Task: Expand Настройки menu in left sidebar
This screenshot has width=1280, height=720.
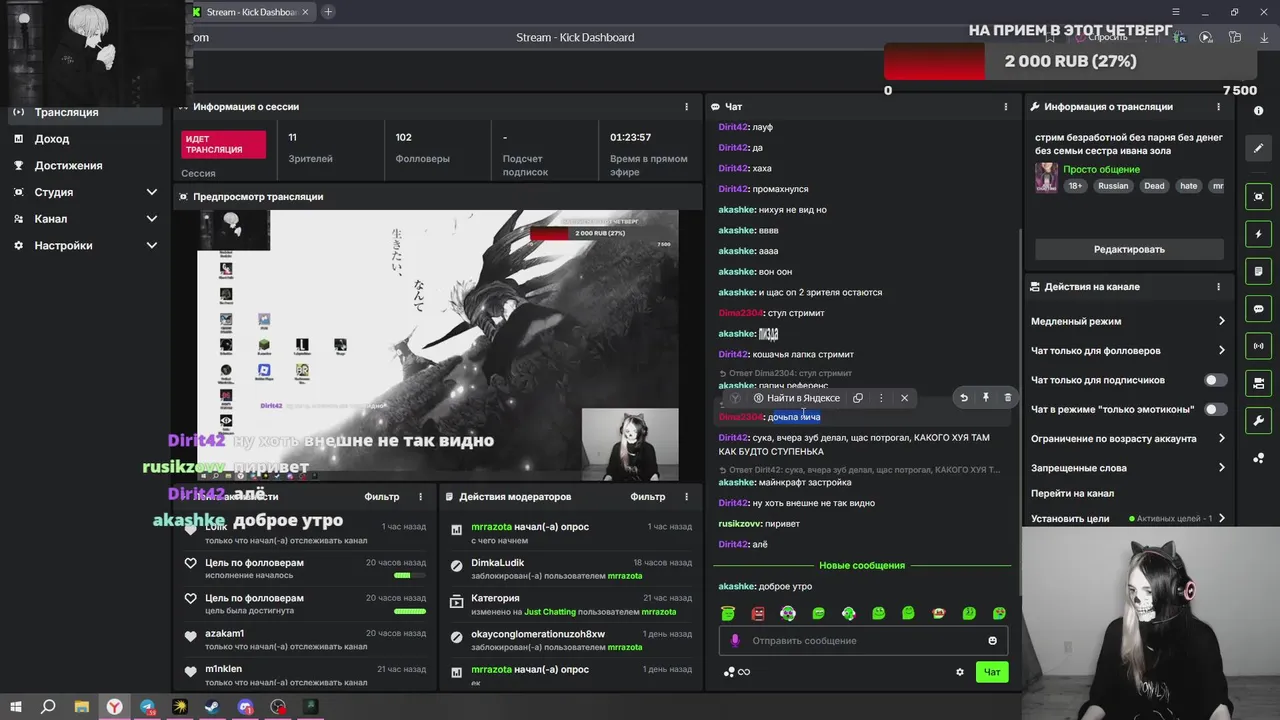Action: (152, 246)
